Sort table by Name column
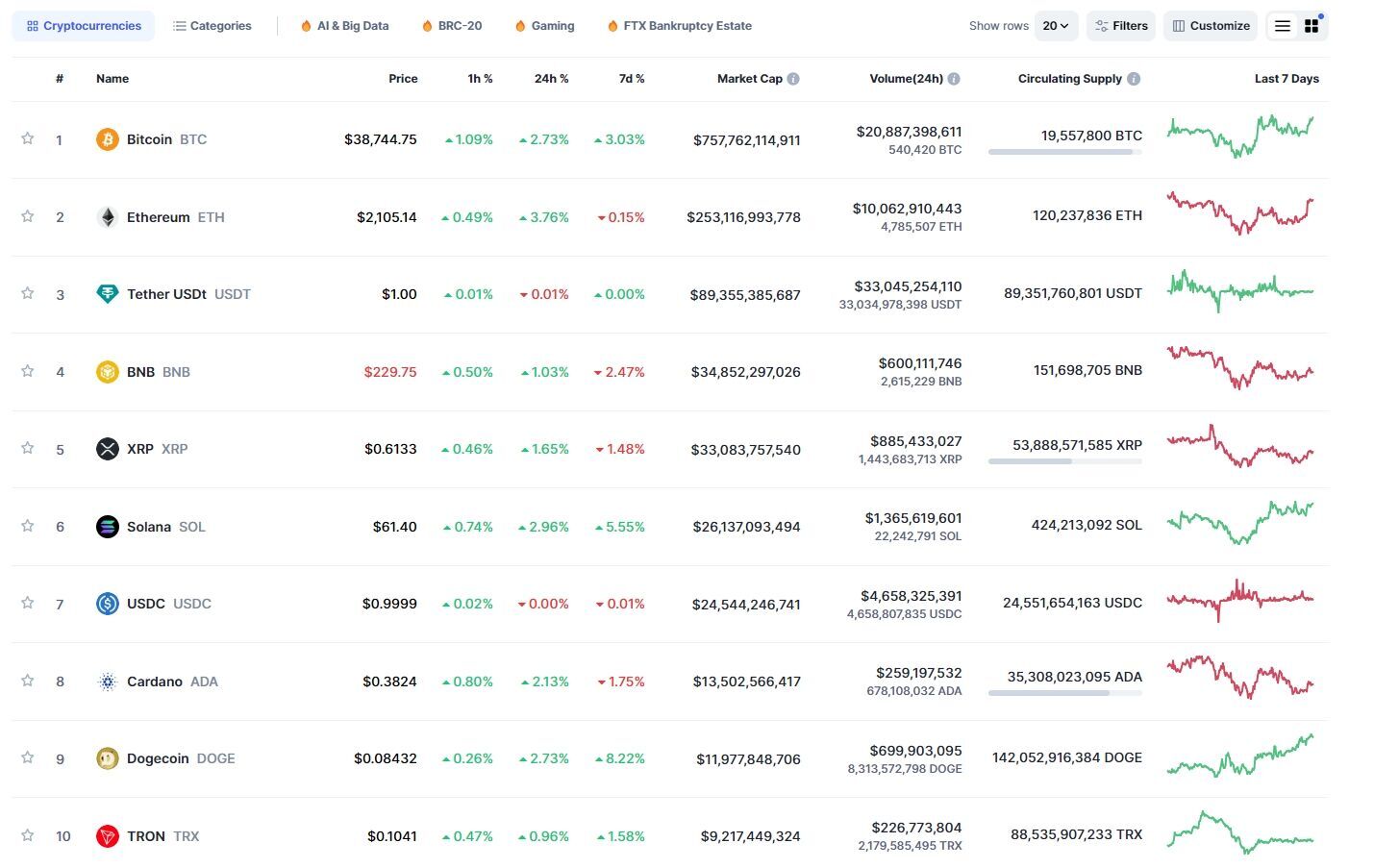 [x=112, y=79]
